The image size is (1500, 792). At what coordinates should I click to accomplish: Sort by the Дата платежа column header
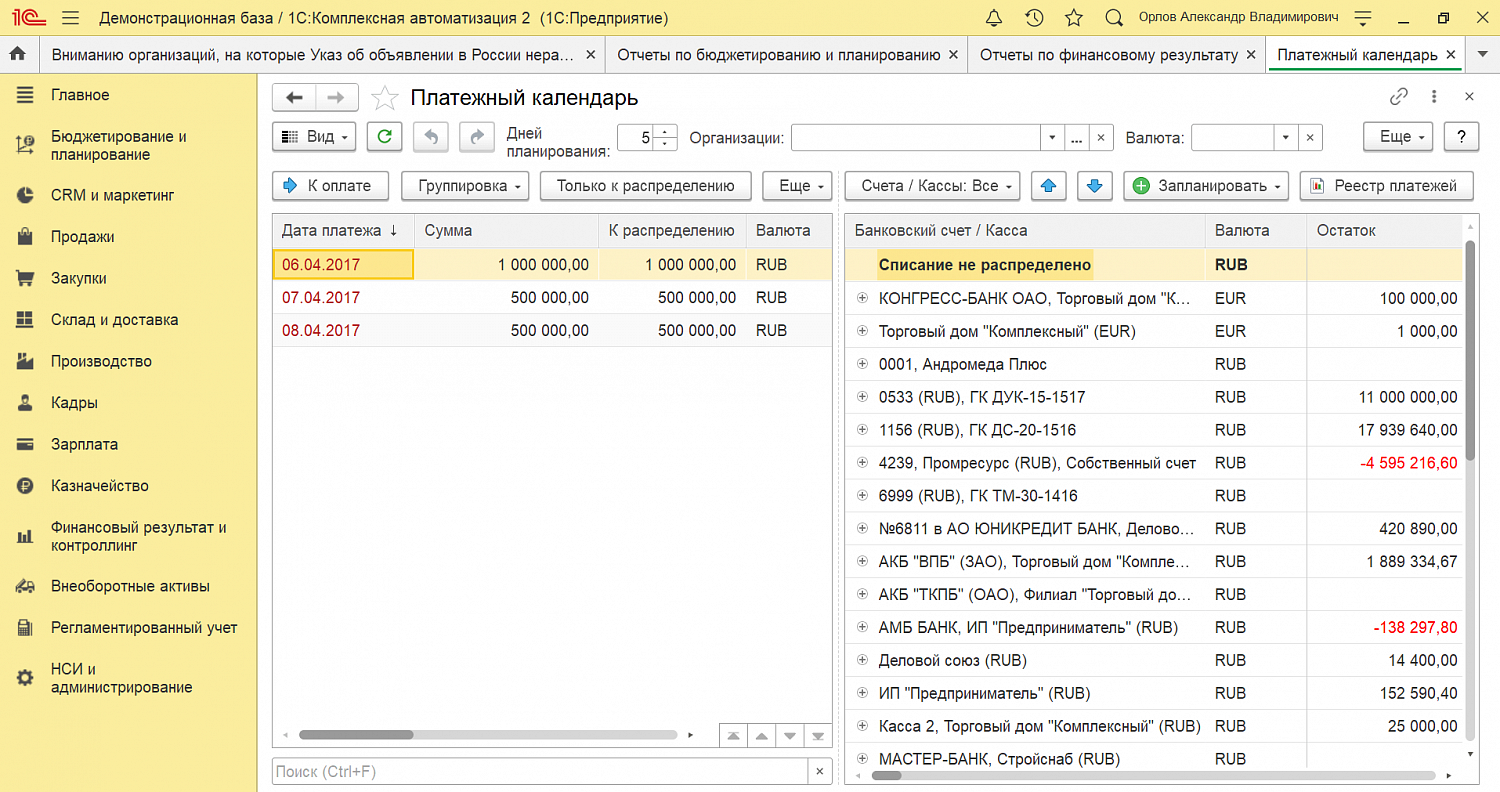point(342,230)
